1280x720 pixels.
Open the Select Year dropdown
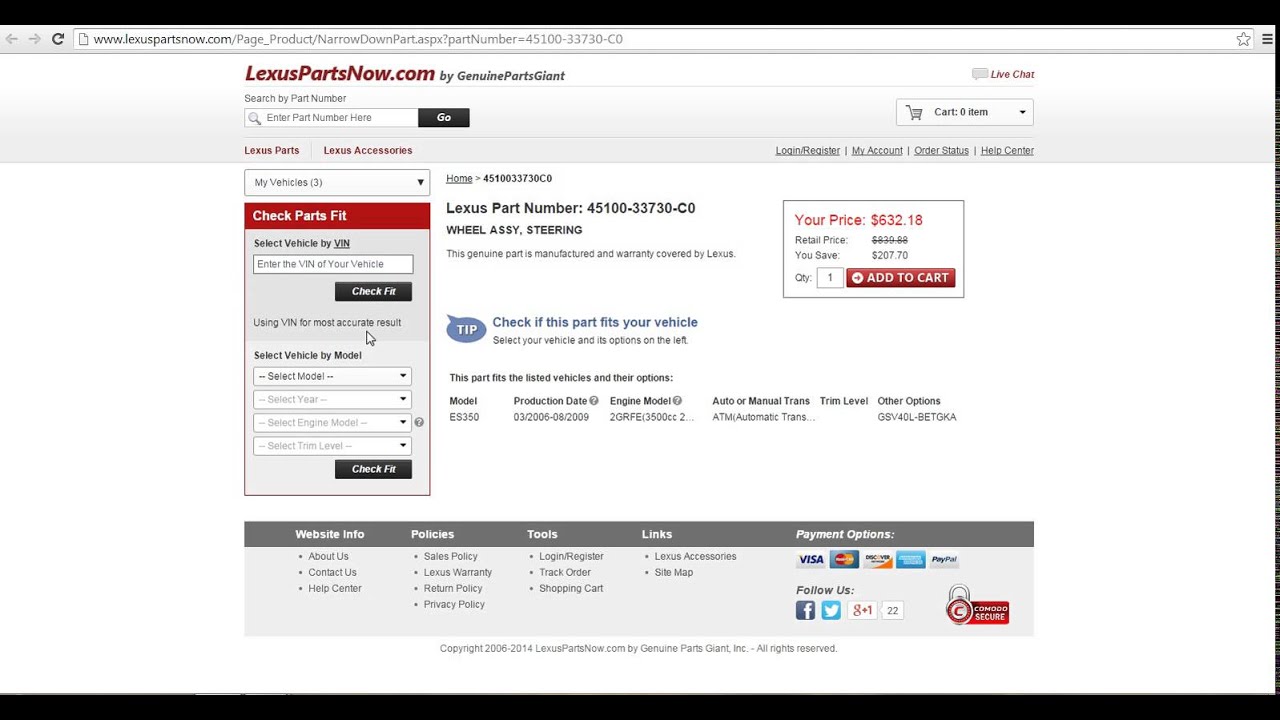tap(333, 399)
